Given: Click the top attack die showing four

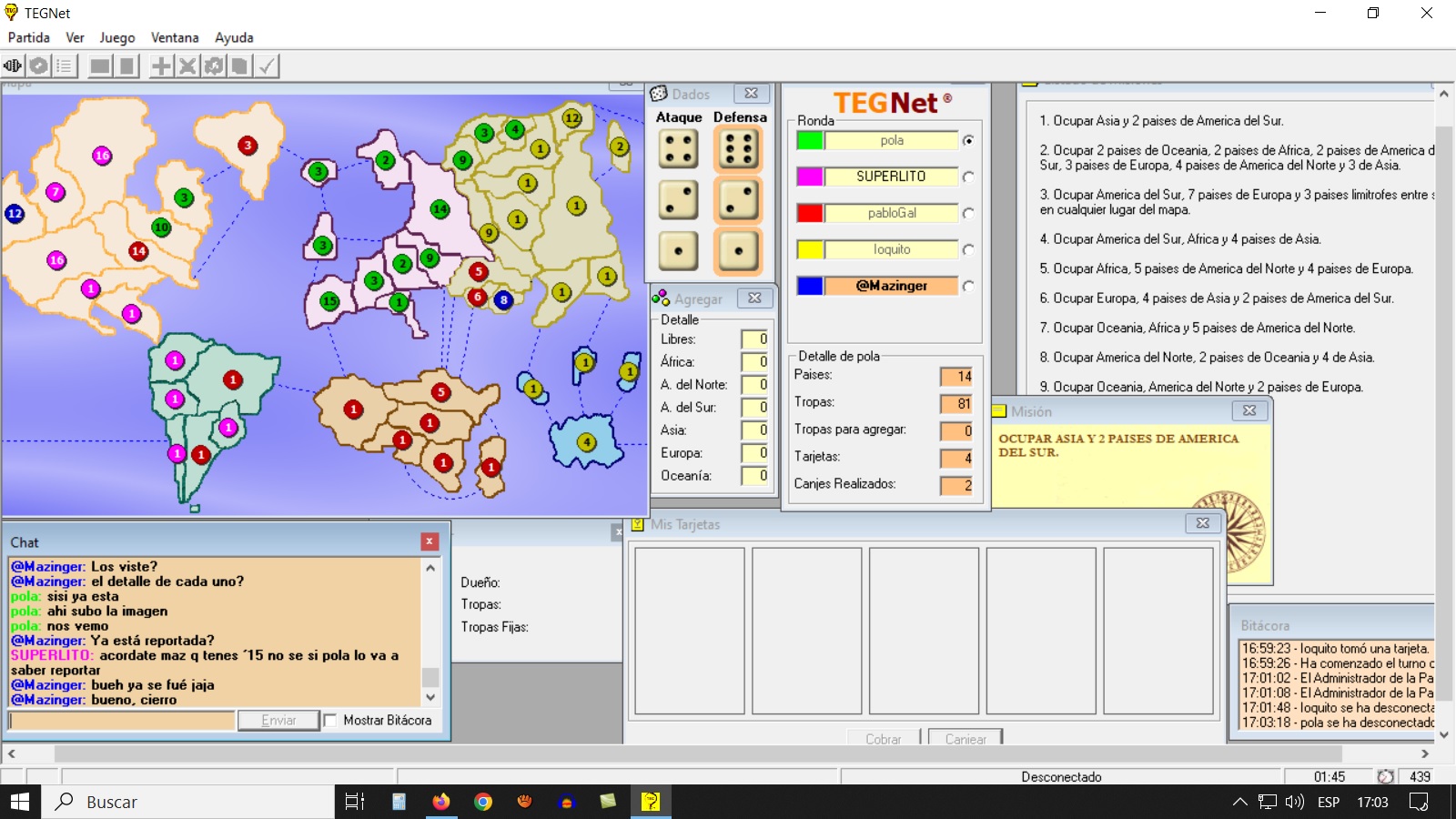Looking at the screenshot, I should coord(678,149).
